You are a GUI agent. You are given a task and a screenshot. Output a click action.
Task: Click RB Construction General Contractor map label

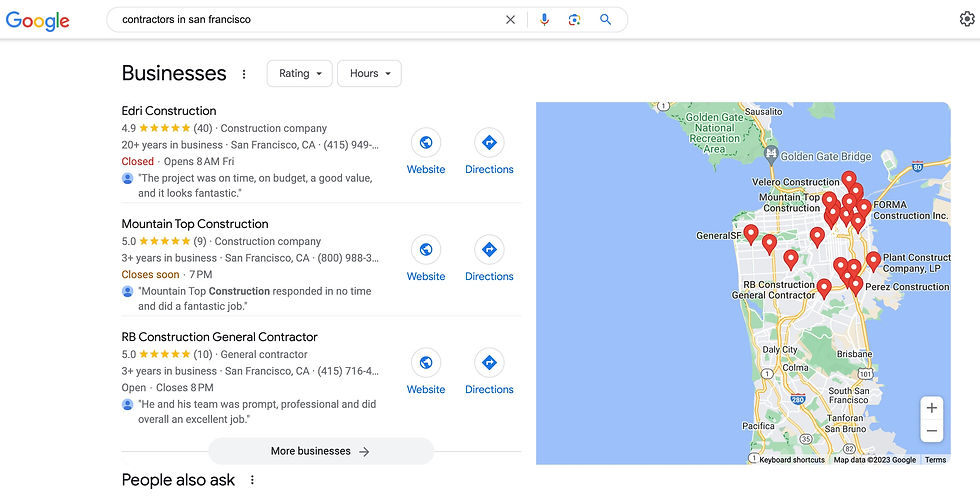coord(774,289)
